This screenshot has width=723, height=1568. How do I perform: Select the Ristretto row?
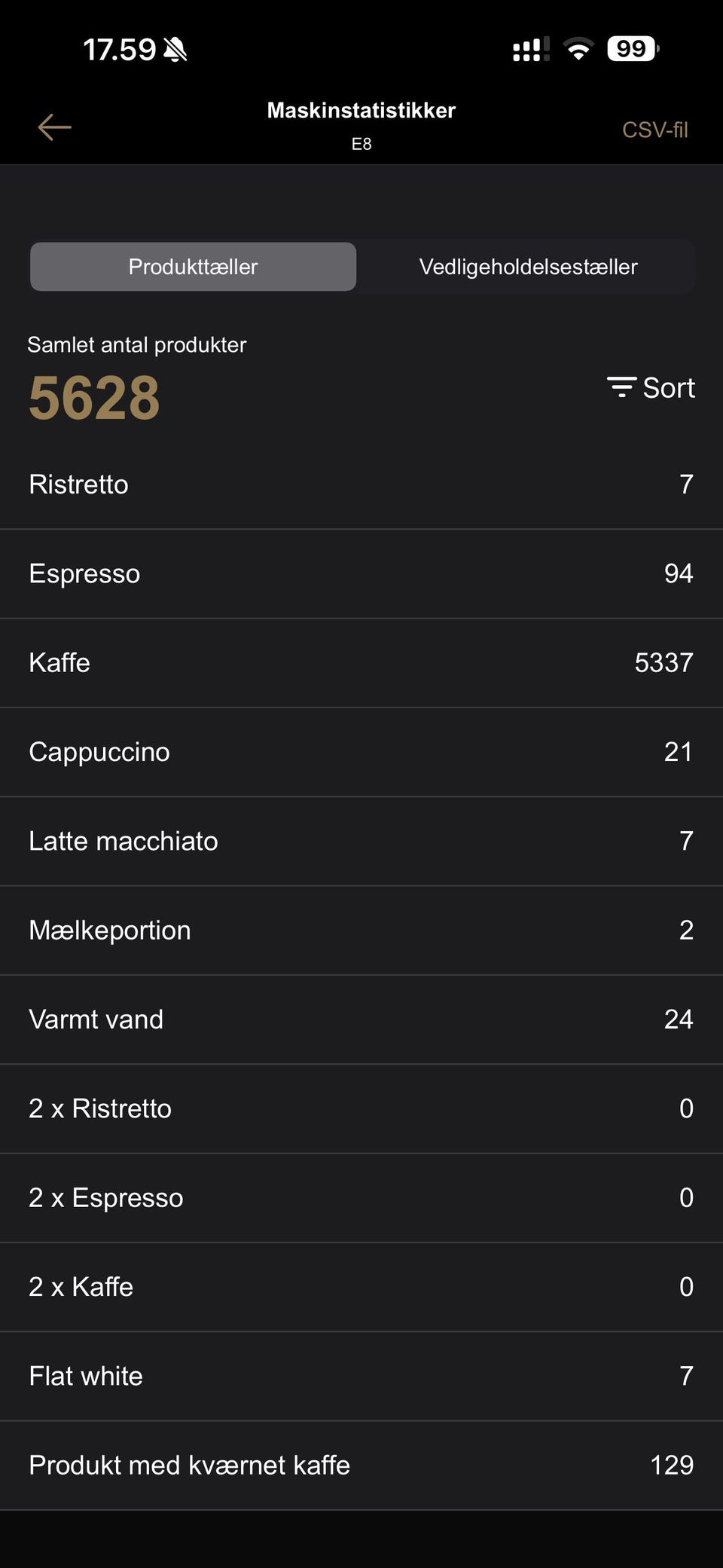click(x=361, y=484)
